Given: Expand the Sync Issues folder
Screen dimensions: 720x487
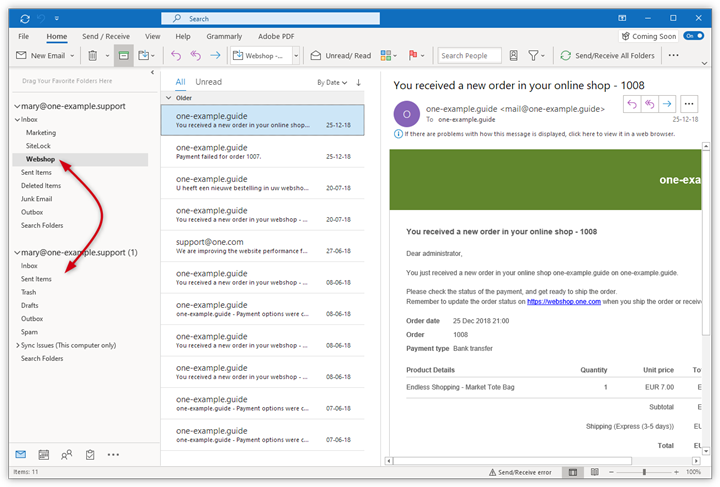Looking at the screenshot, I should [x=17, y=345].
